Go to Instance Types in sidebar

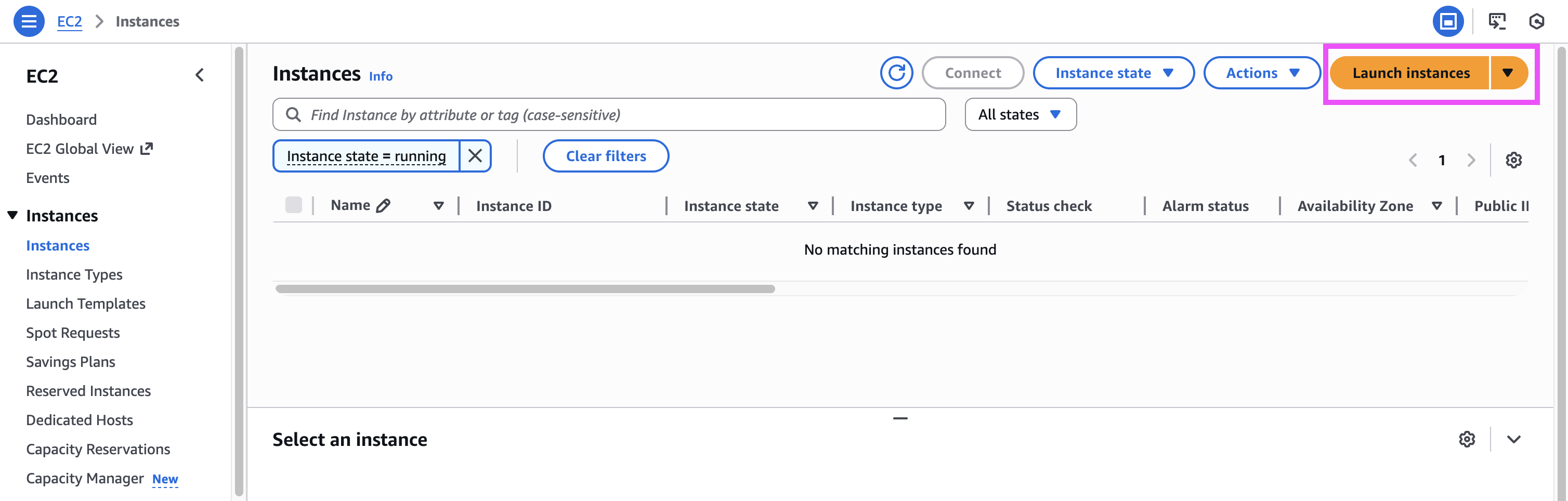pos(74,274)
